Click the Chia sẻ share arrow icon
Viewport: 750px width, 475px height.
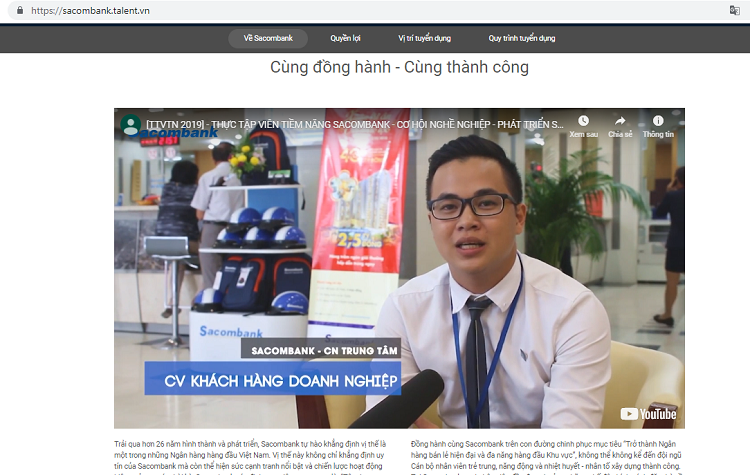click(620, 121)
